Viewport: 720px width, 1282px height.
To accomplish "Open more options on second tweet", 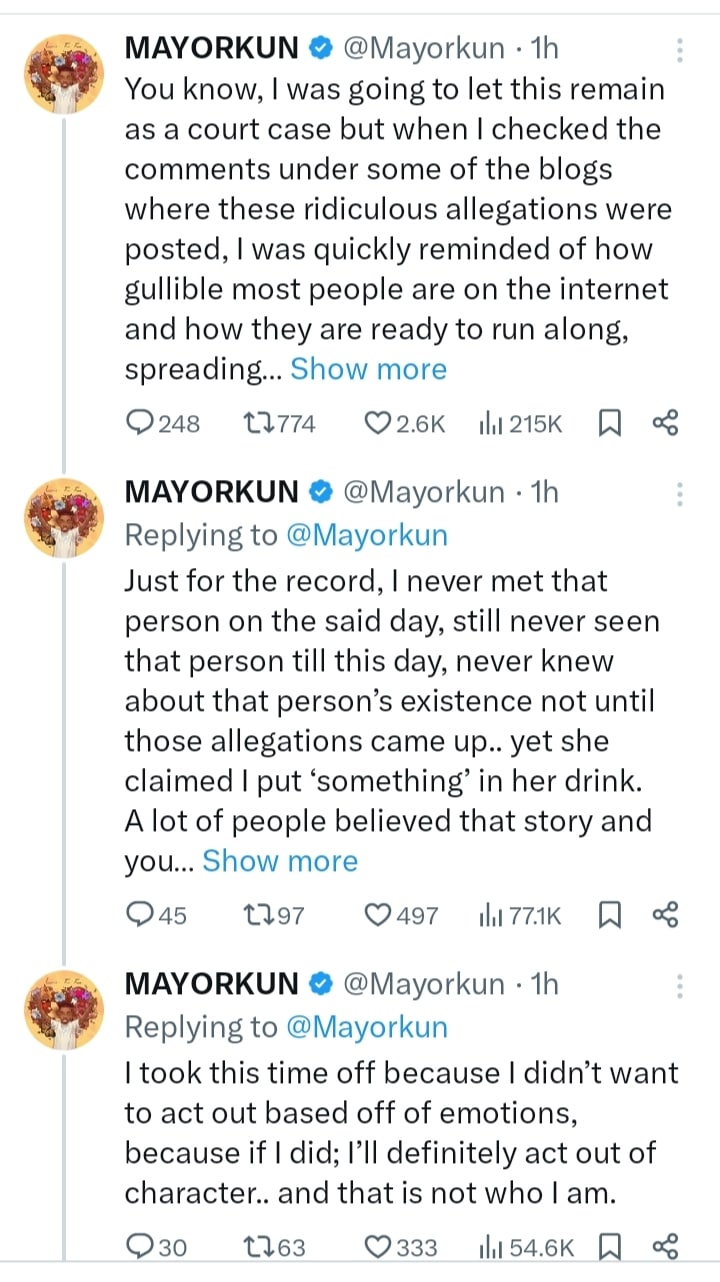I will [680, 494].
